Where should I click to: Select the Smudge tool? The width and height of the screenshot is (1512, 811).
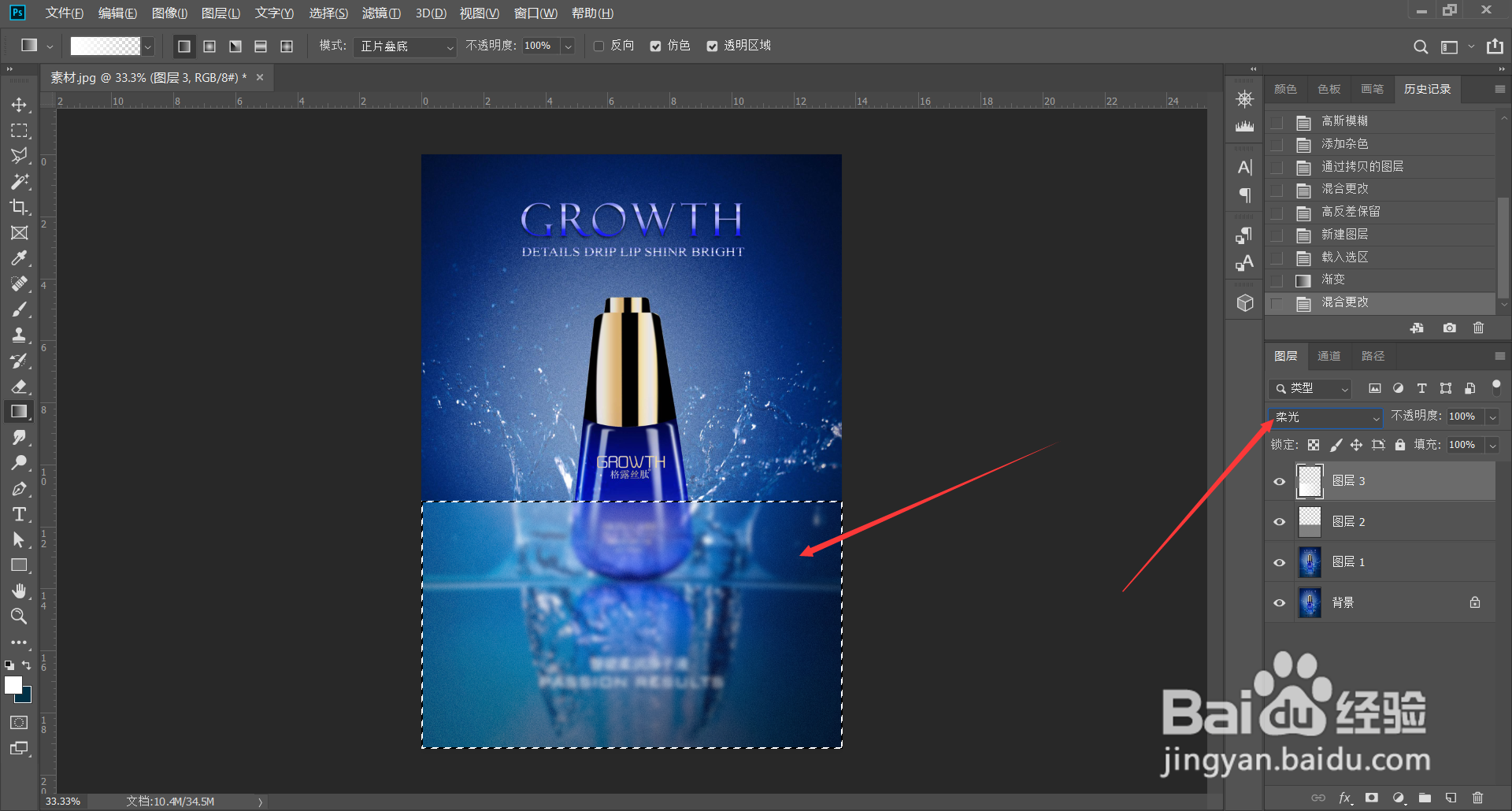coord(19,437)
